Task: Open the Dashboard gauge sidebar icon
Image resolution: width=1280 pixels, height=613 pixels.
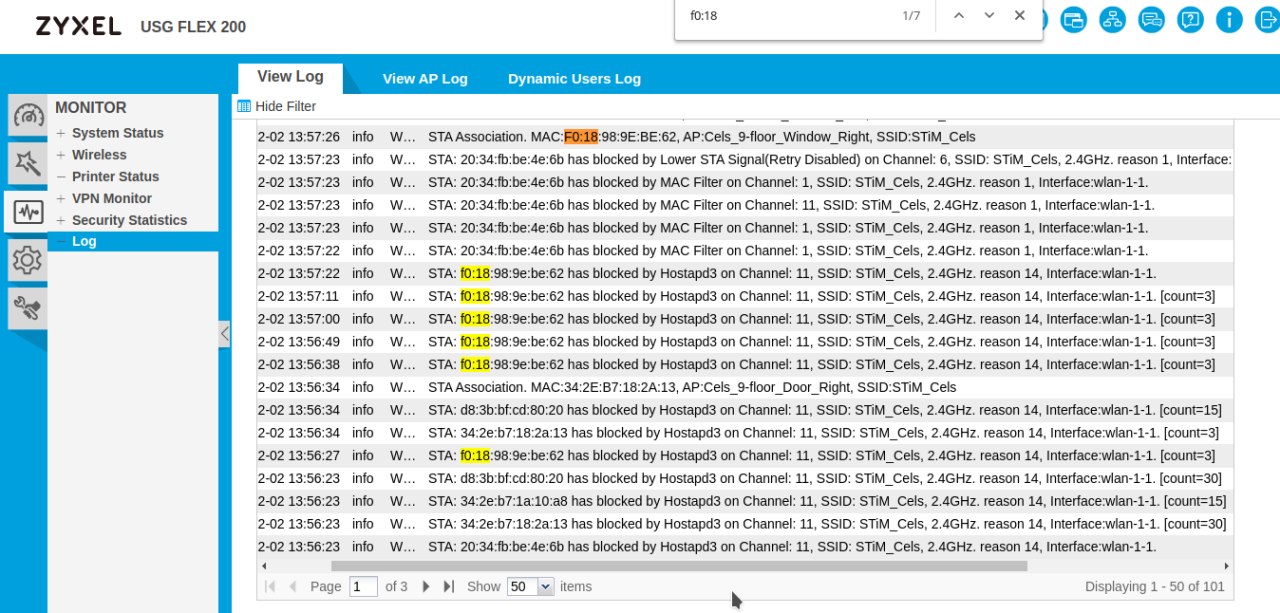Action: coord(27,116)
